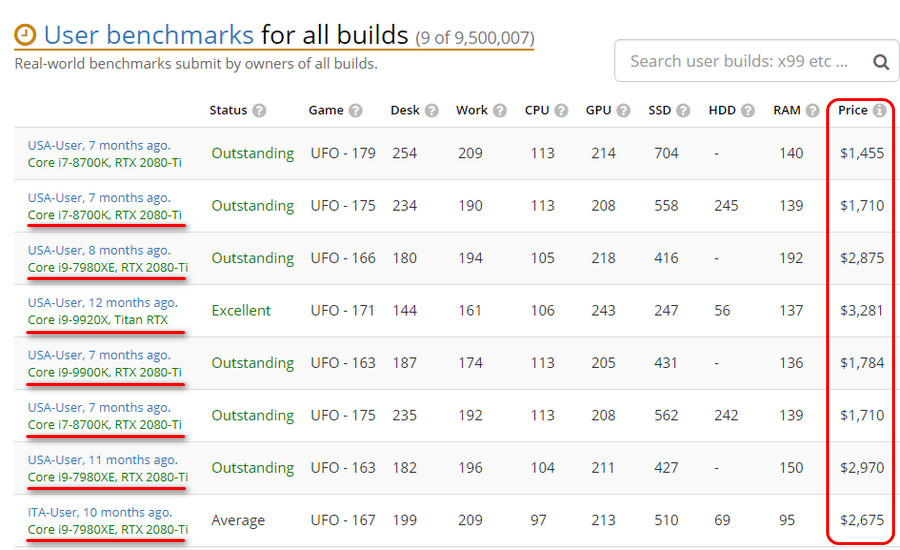
Task: Click the Excellent status text
Action: pyautogui.click(x=241, y=311)
